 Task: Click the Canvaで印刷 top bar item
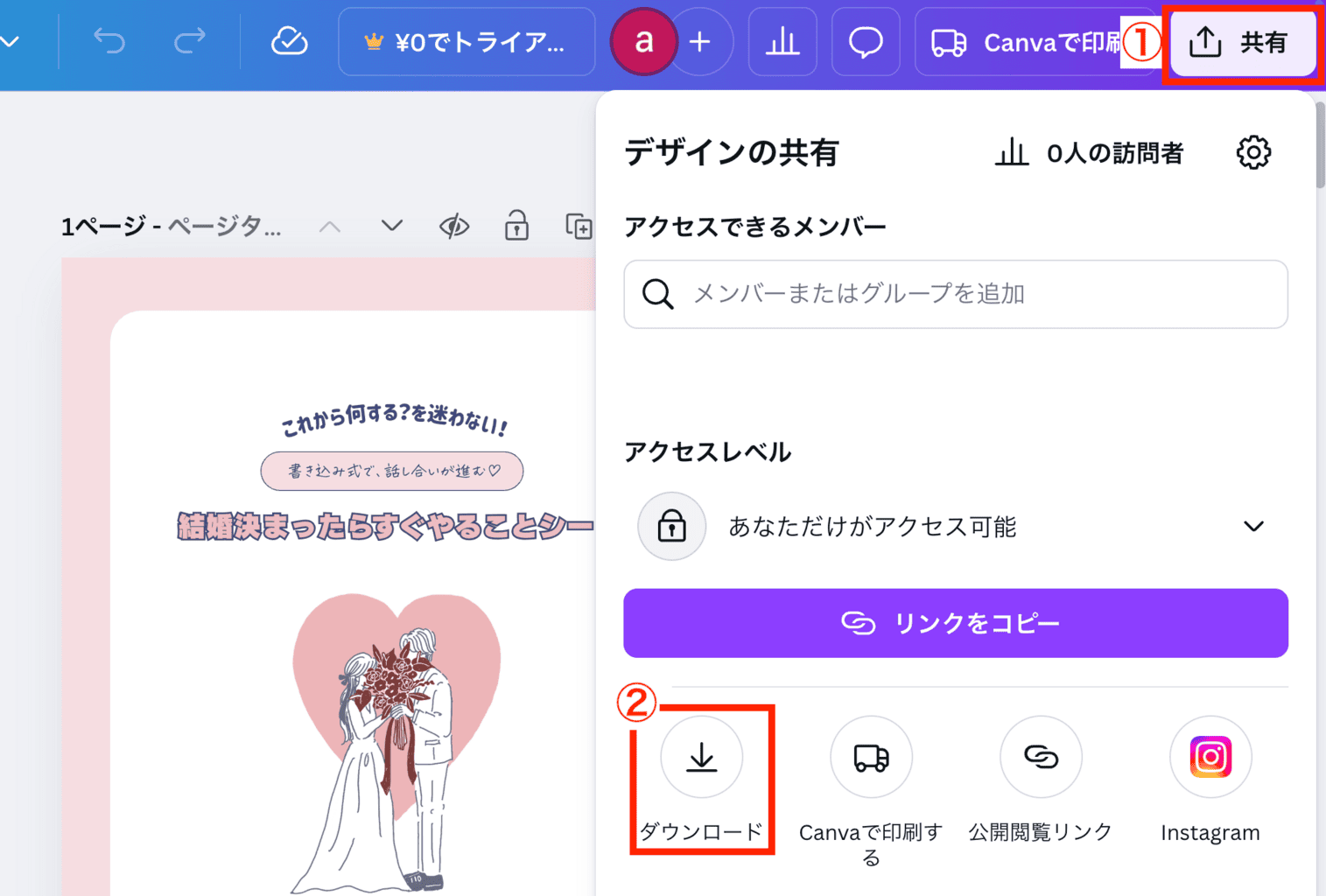(1024, 42)
